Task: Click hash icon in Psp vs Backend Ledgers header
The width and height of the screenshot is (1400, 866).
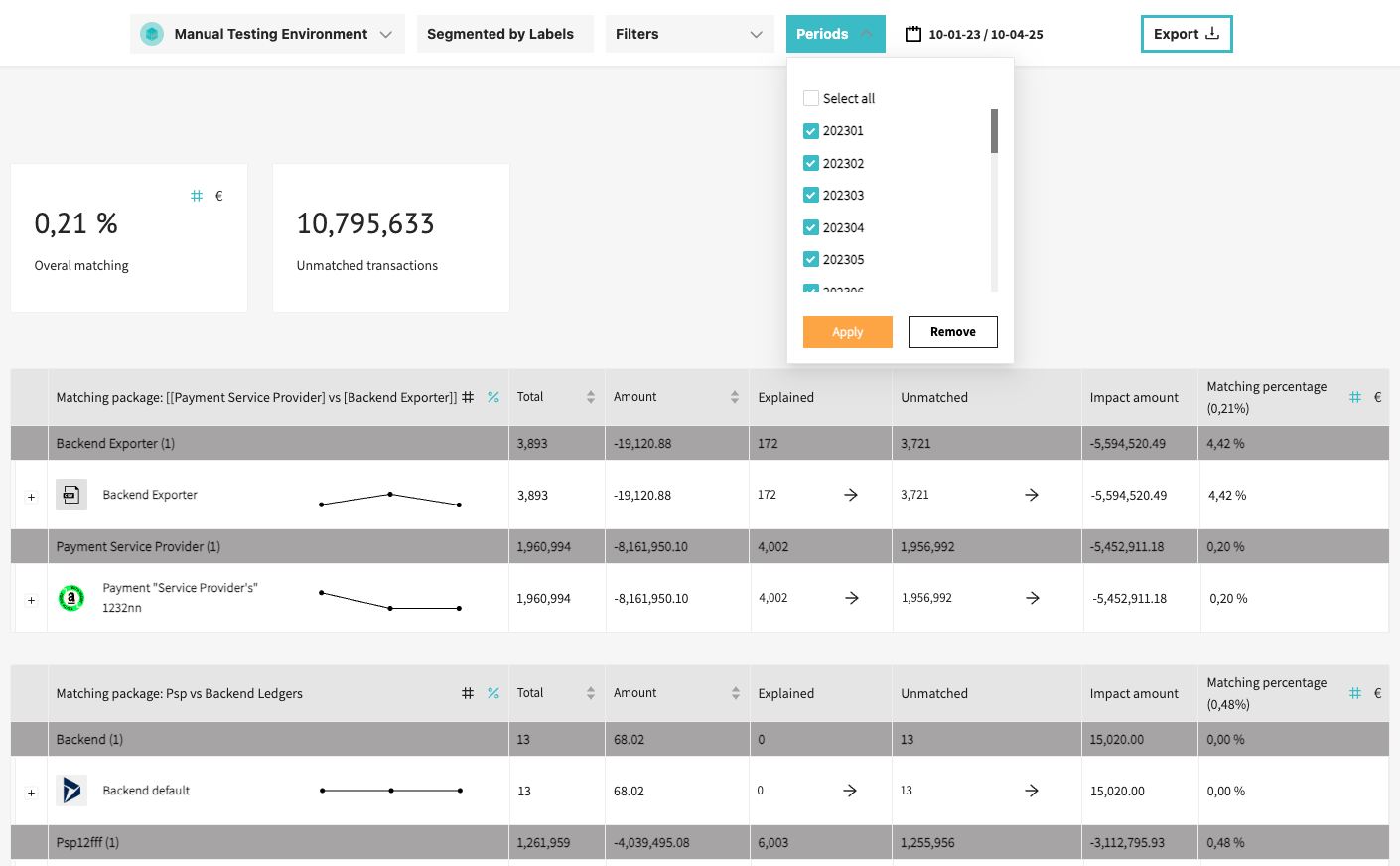Action: tap(468, 693)
